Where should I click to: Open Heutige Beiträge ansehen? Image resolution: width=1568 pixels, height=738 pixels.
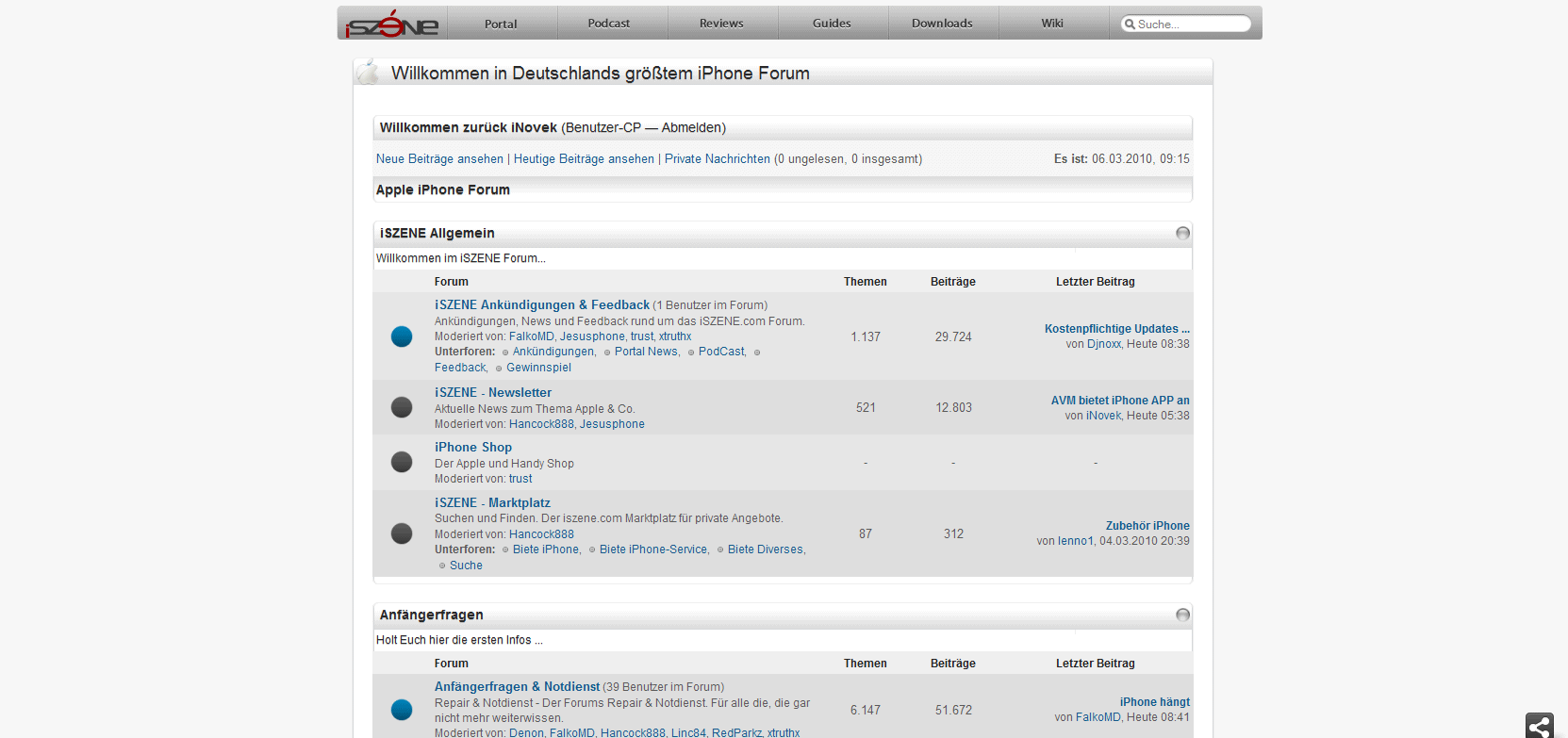pos(584,159)
